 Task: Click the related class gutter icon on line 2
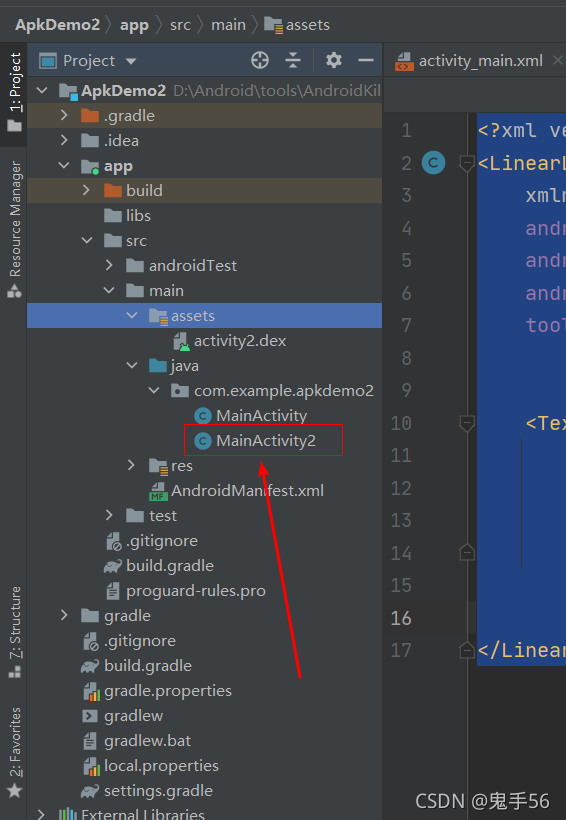(x=433, y=163)
